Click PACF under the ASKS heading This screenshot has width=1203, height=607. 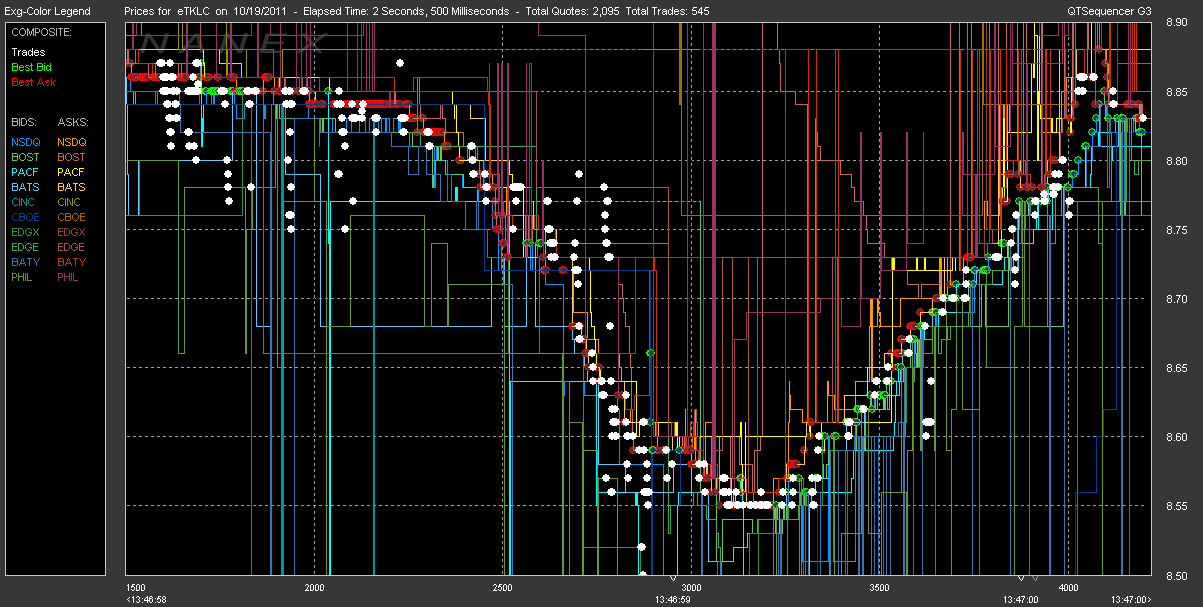coord(72,172)
